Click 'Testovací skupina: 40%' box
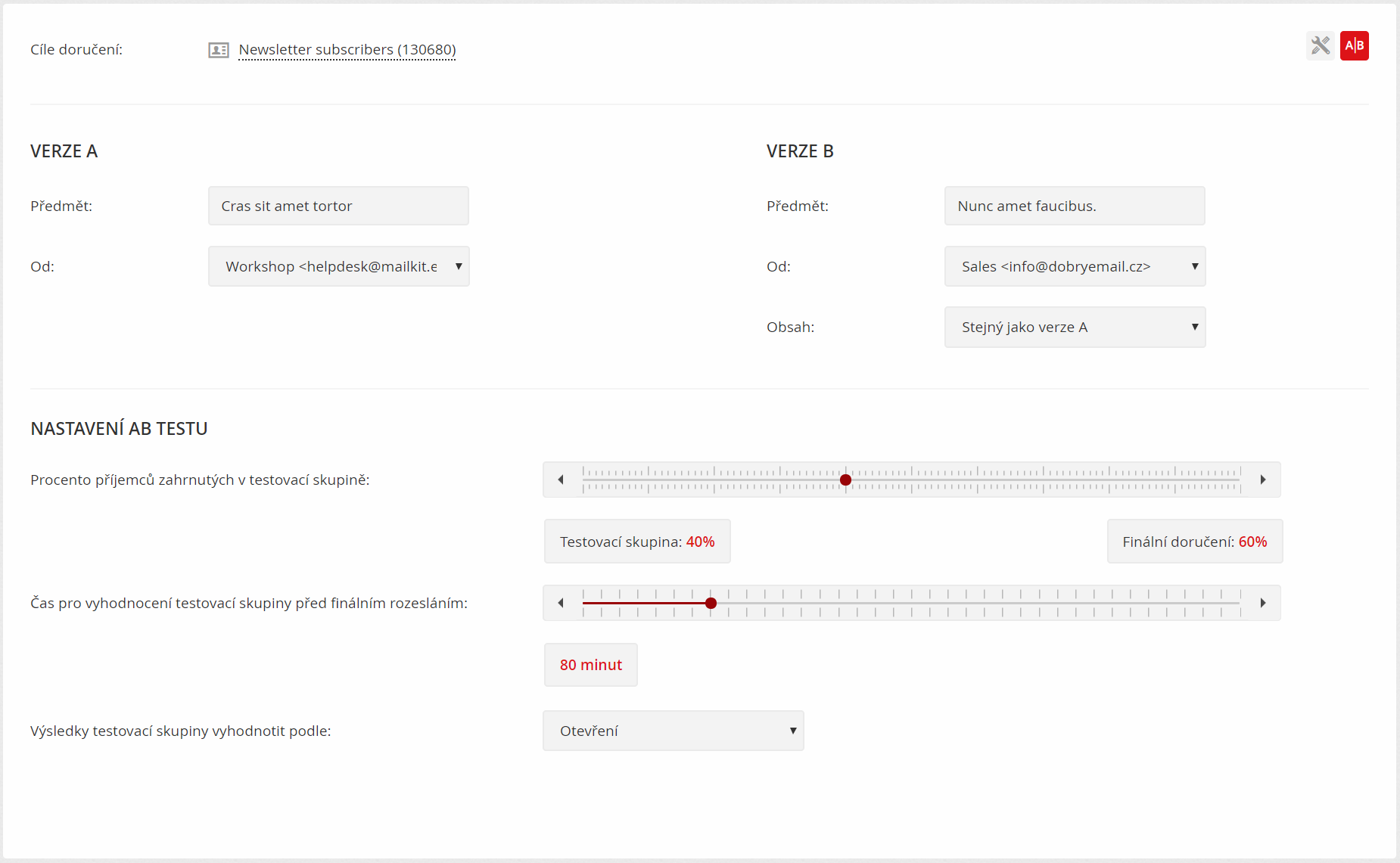The width and height of the screenshot is (1400, 863). coord(637,542)
